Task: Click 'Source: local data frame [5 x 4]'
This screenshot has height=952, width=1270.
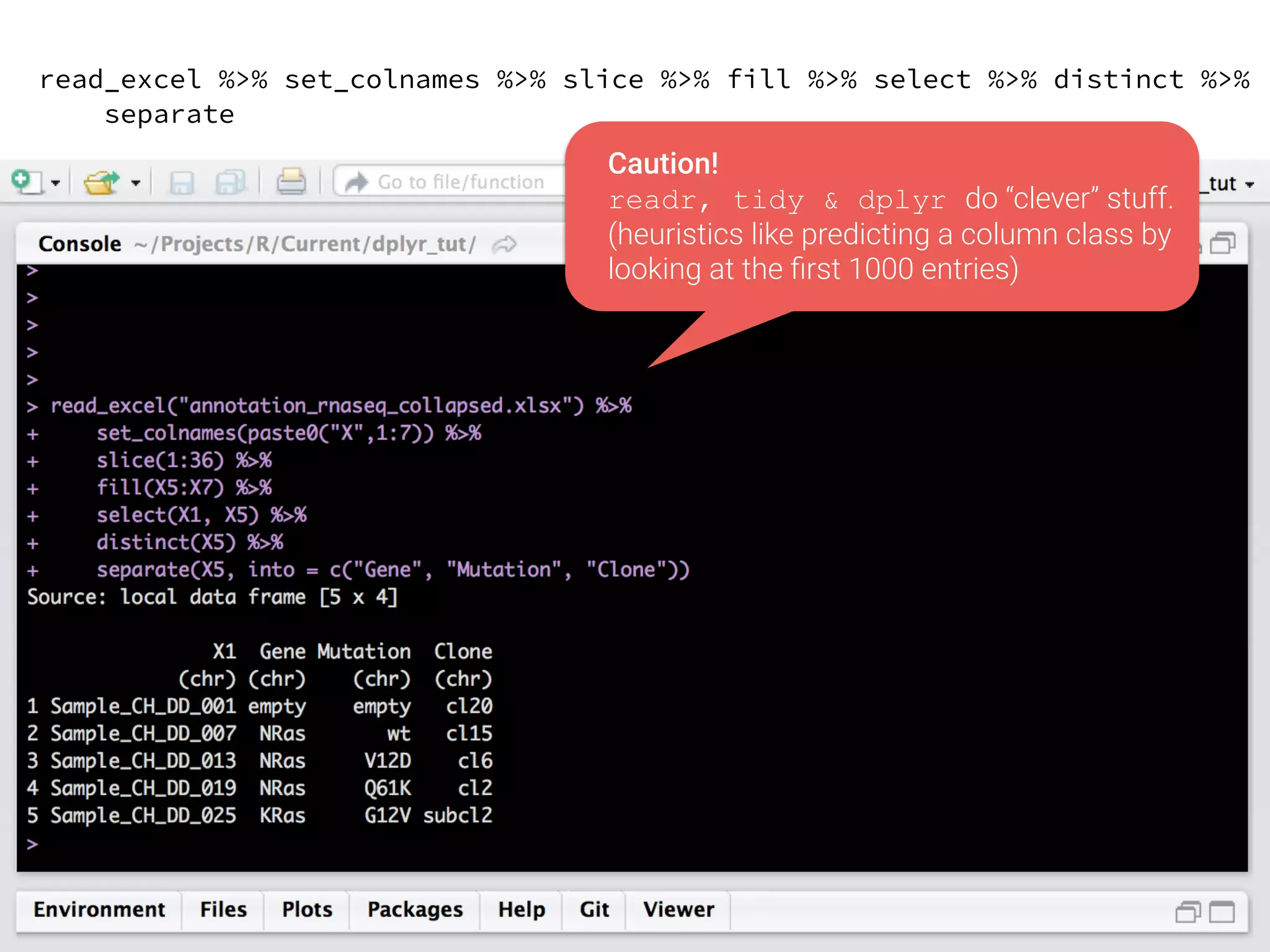Action: [x=212, y=597]
